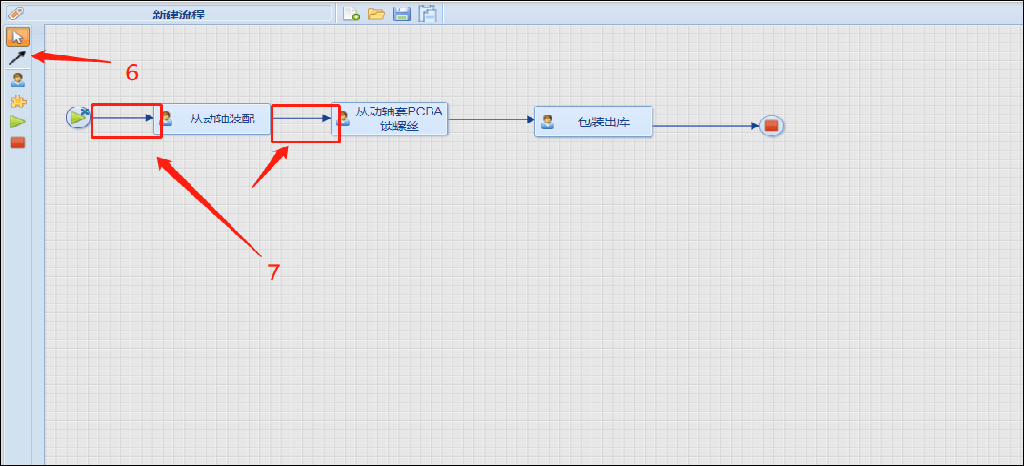Click the clipboard paste toolbar icon
The image size is (1024, 466).
click(427, 13)
